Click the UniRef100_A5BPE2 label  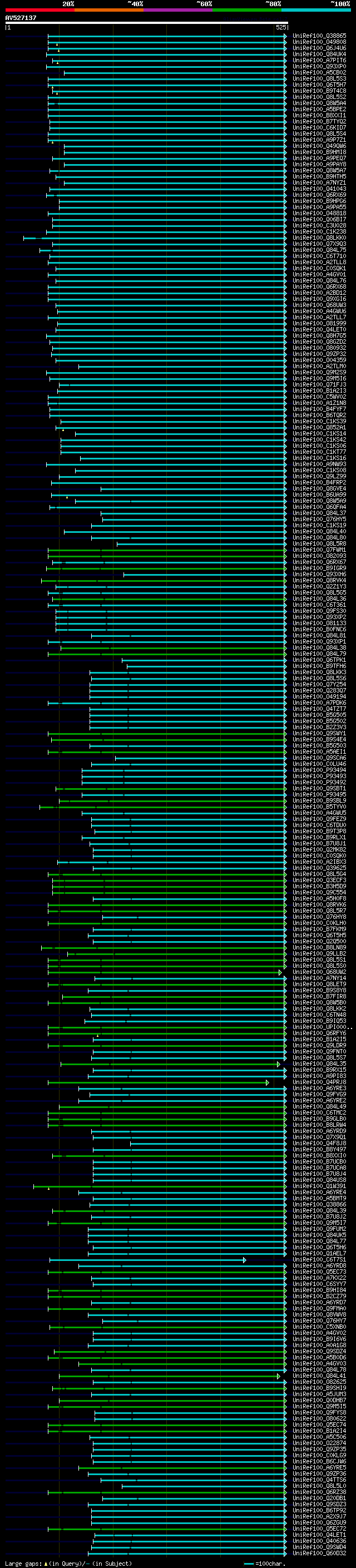319,110
